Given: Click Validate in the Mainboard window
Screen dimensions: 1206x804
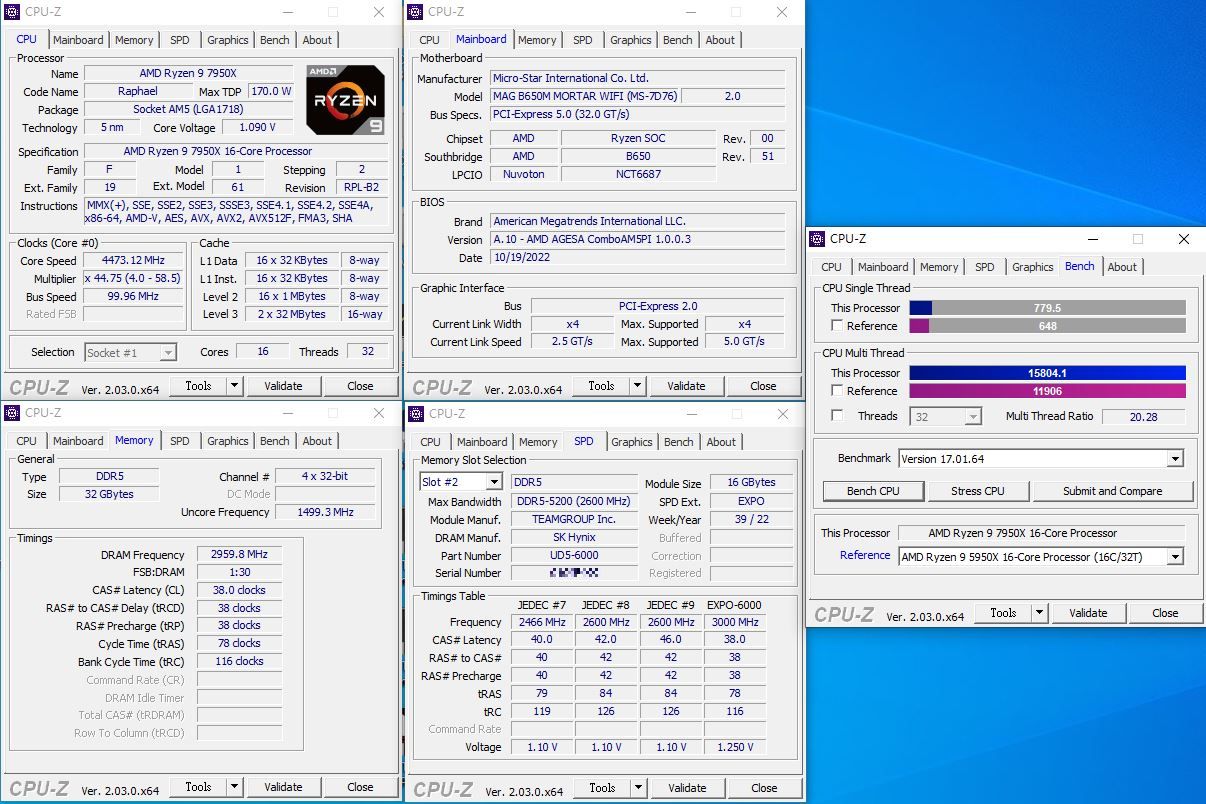Looking at the screenshot, I should coord(686,386).
